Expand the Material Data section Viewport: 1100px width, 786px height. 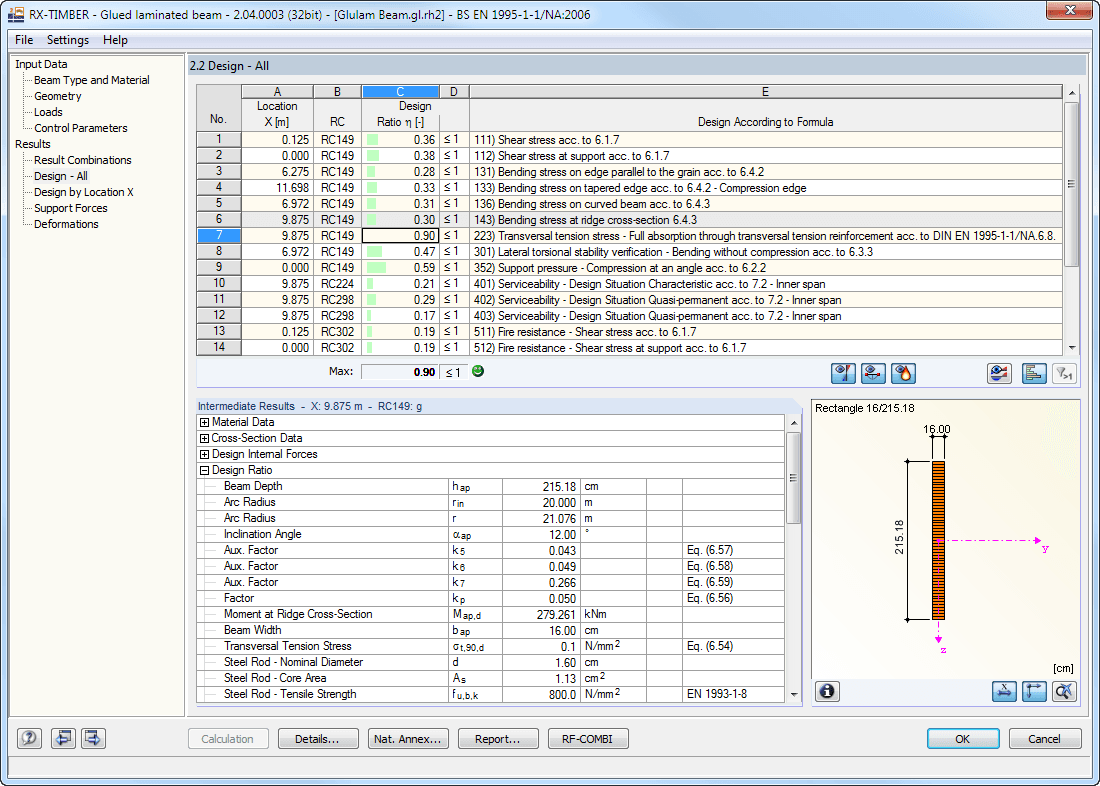(206, 422)
